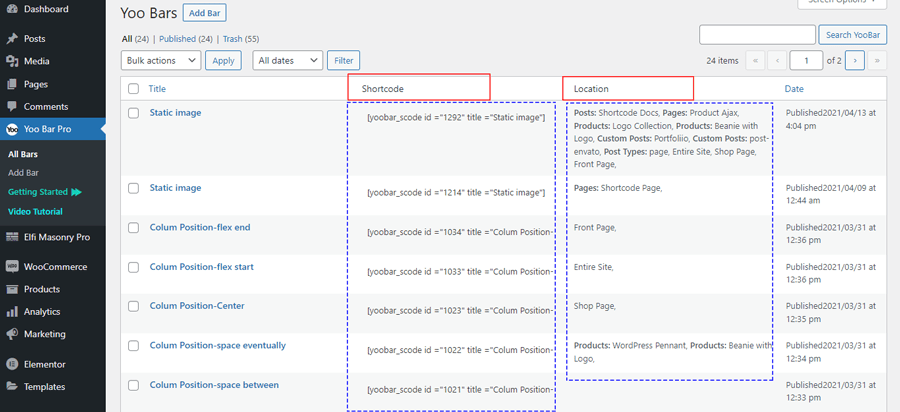Check the Static image 1214 row checkbox

[x=133, y=188]
